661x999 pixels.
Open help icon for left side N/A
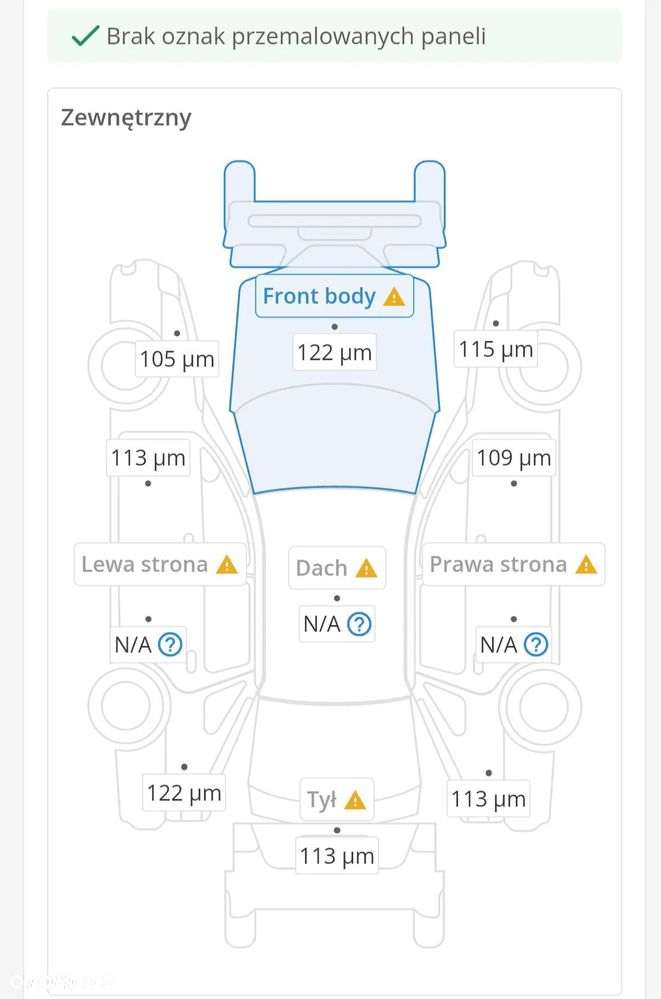pyautogui.click(x=170, y=644)
